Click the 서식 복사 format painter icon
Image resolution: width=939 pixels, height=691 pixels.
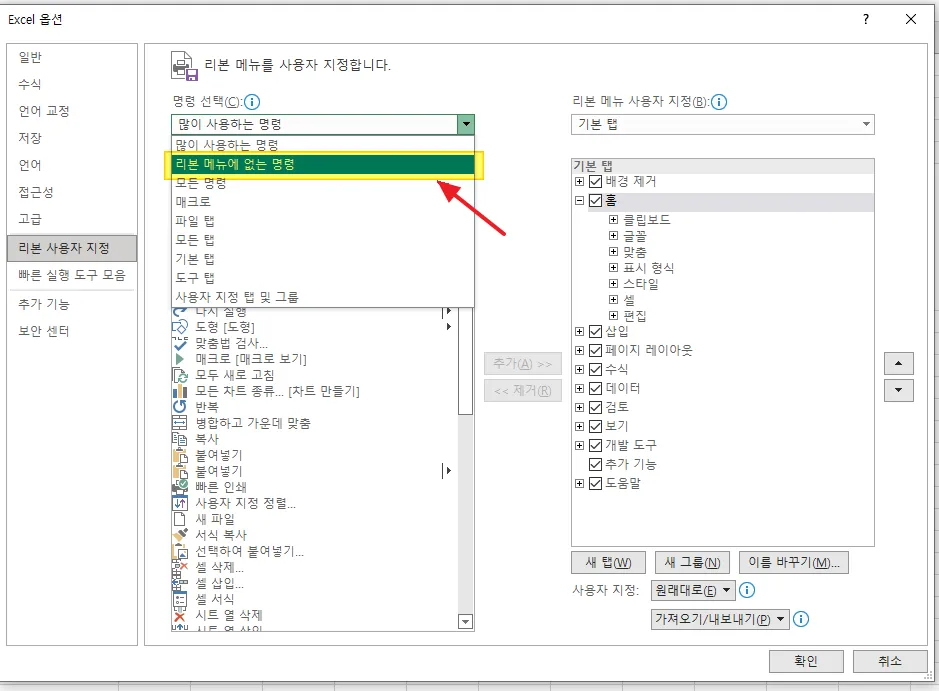[179, 536]
